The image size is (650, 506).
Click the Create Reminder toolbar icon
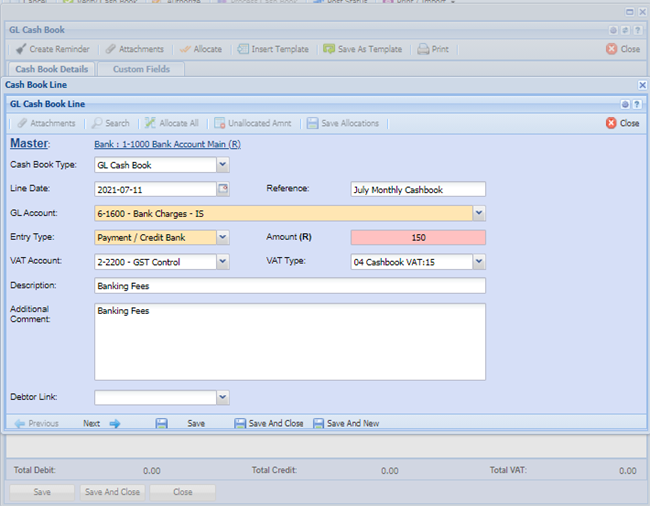coord(22,49)
